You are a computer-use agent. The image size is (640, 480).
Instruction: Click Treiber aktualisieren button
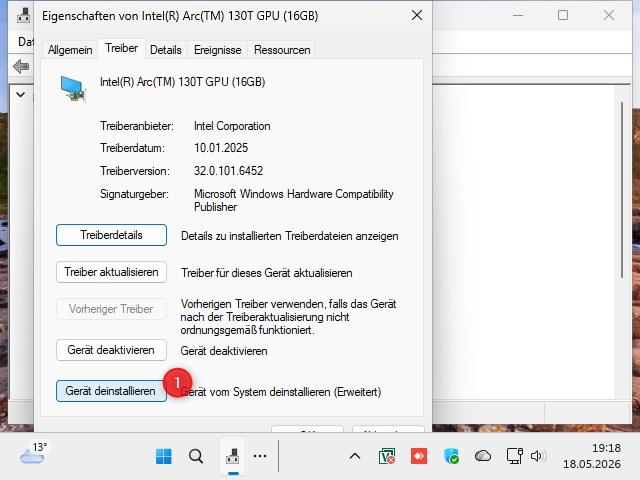tap(111, 272)
